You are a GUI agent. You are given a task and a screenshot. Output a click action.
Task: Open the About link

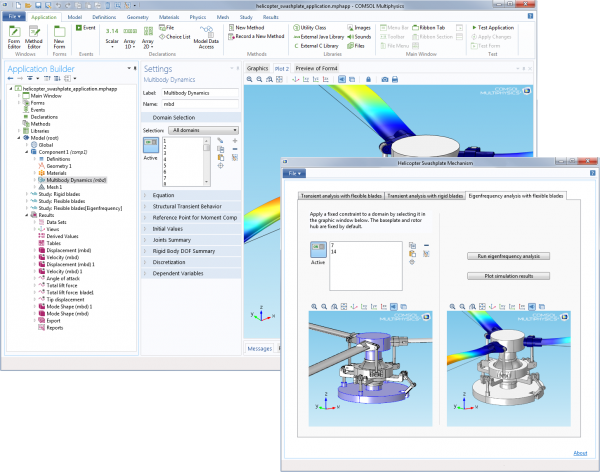(x=580, y=453)
